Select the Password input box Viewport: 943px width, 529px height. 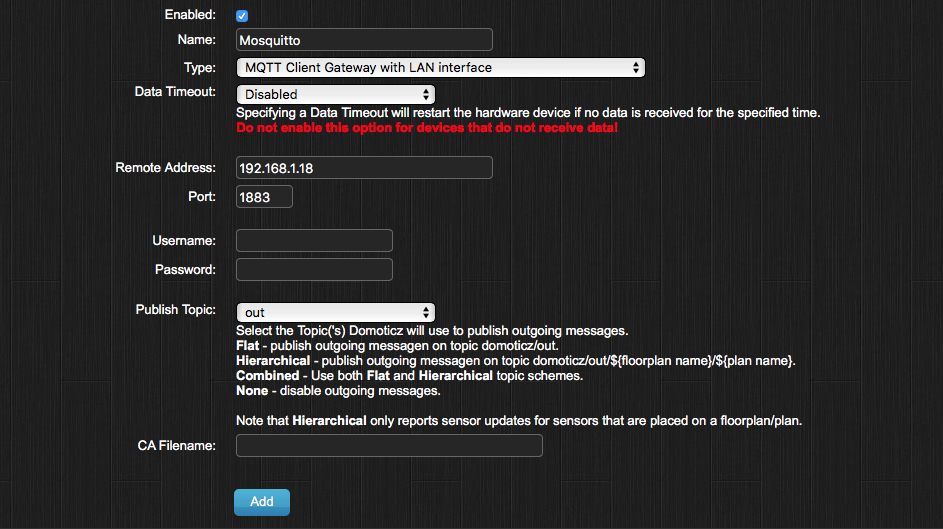pyautogui.click(x=314, y=270)
